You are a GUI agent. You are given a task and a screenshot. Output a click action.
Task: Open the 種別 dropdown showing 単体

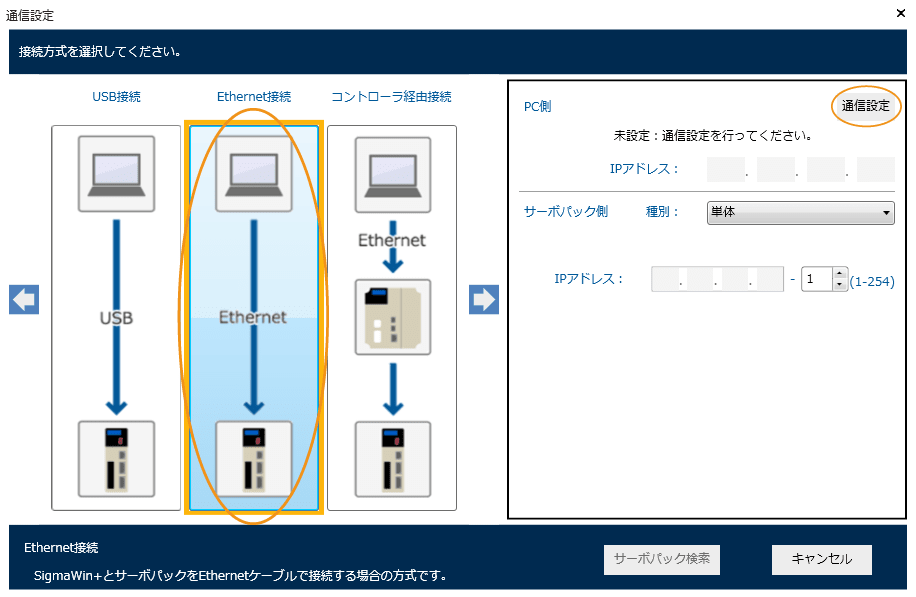tap(800, 212)
